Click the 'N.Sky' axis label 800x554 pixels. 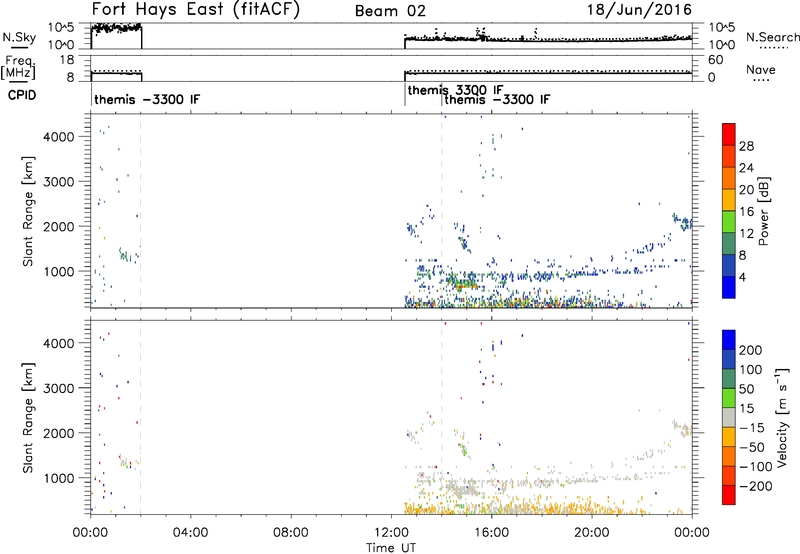coord(19,37)
